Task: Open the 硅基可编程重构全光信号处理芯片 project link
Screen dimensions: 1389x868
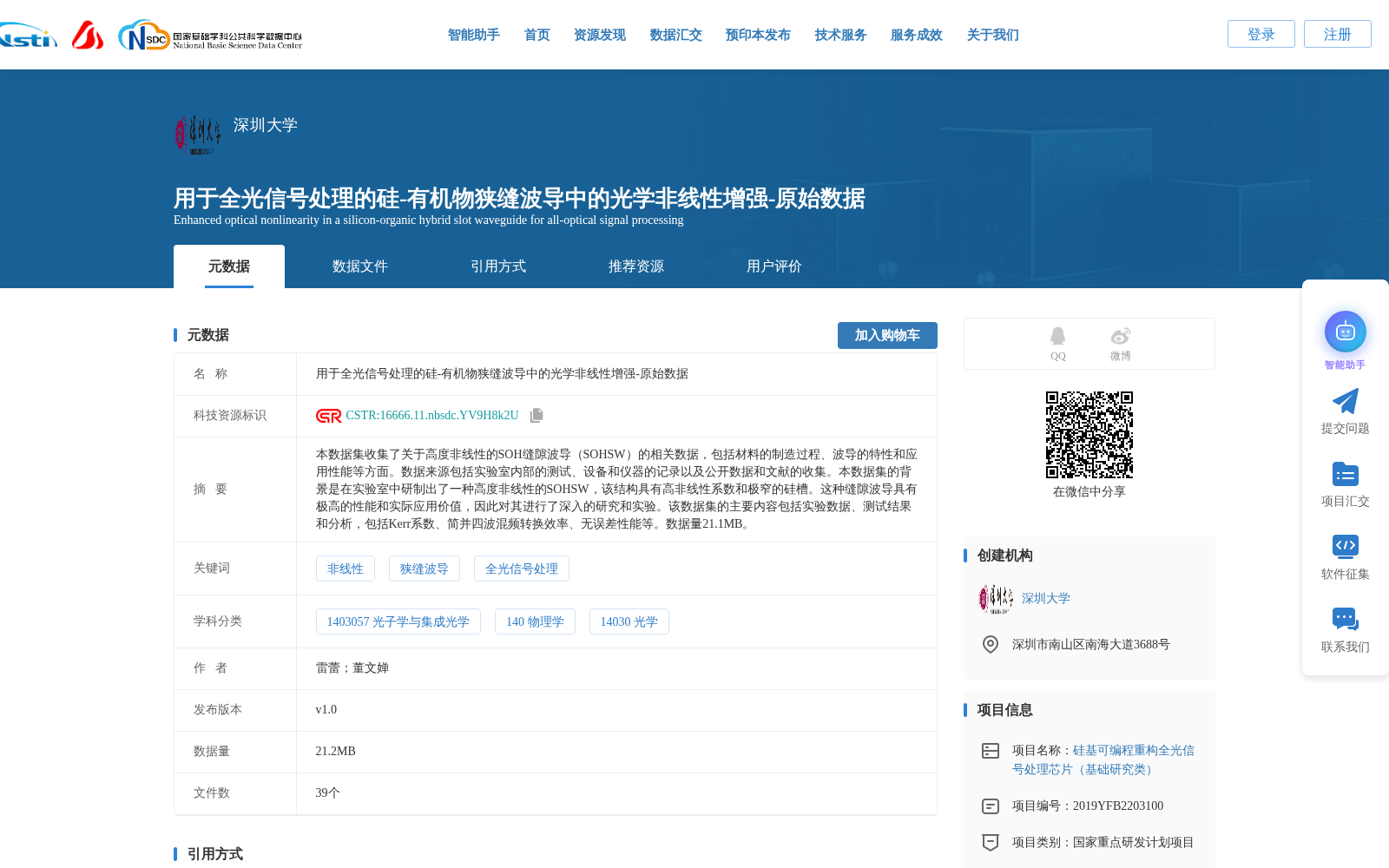Action: 1103,759
